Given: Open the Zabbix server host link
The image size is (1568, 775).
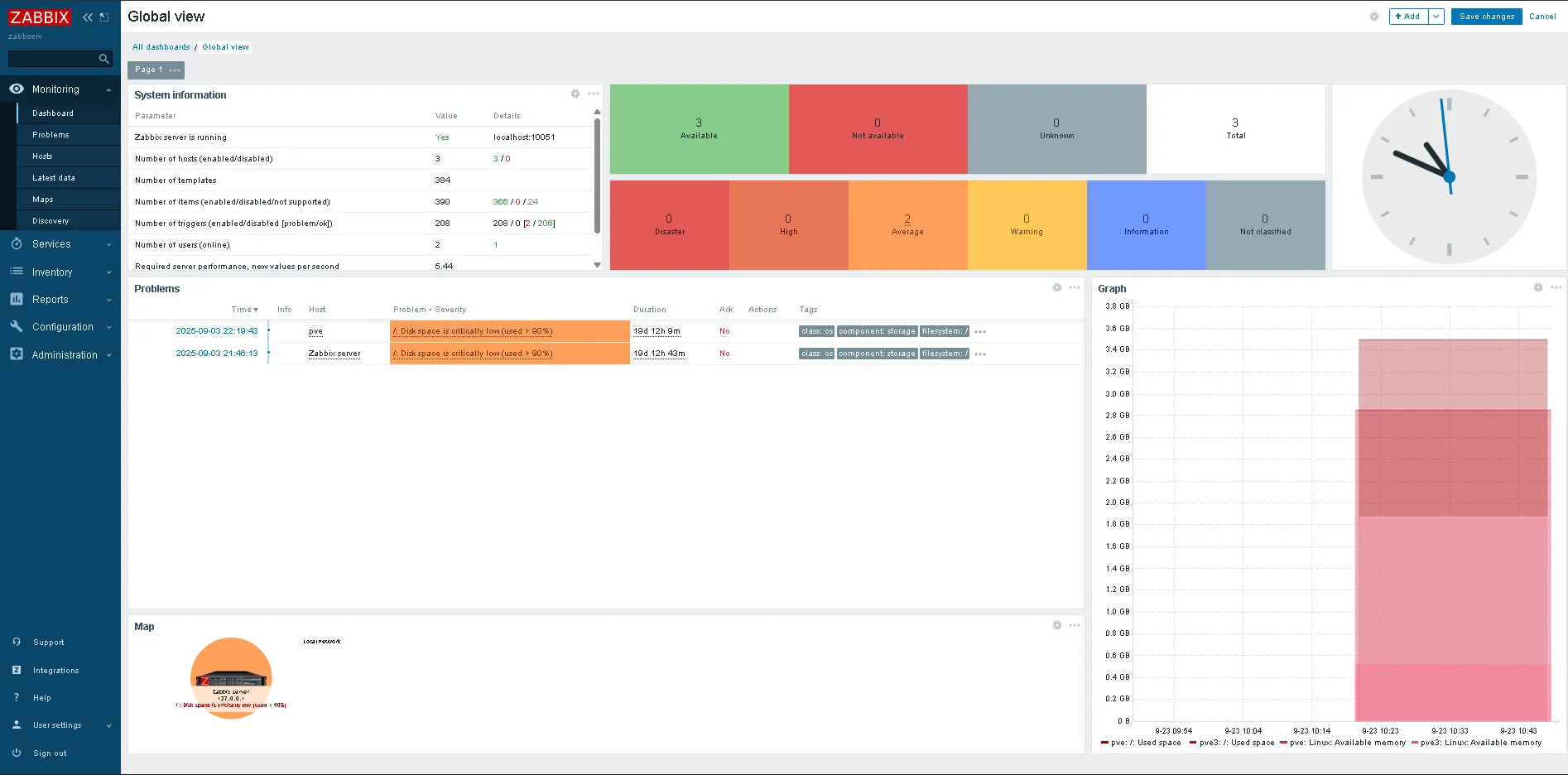Looking at the screenshot, I should click(x=334, y=354).
